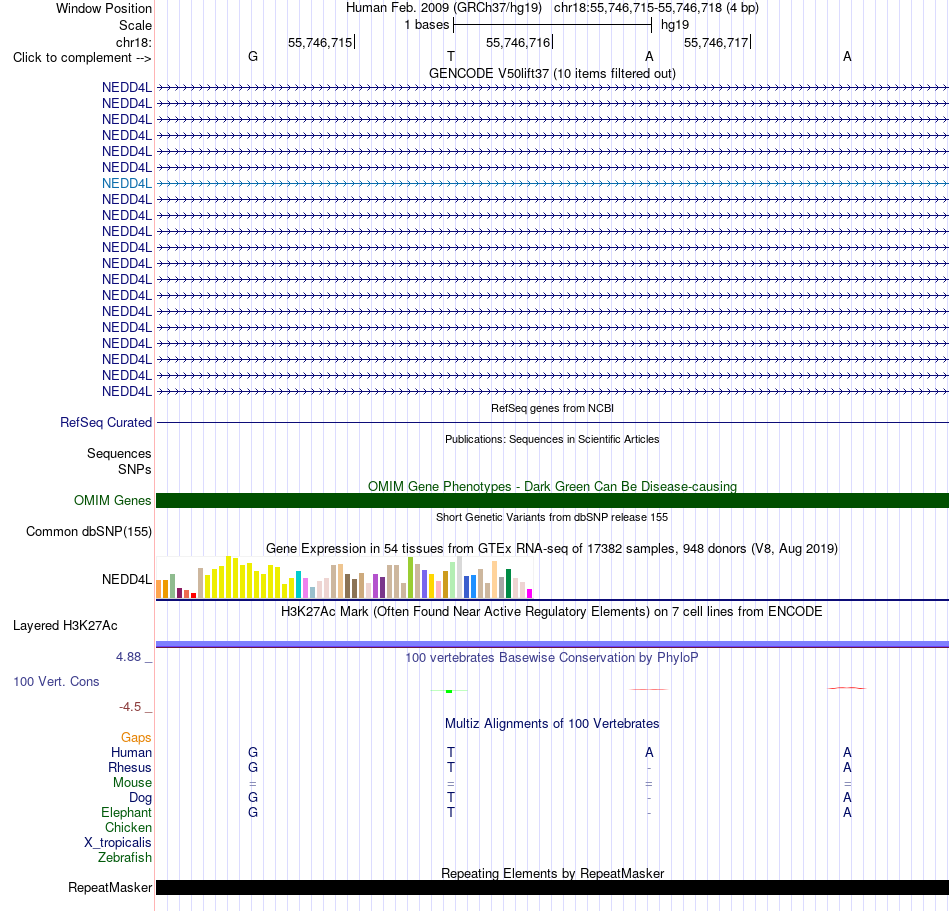Click the green PhyloP conservation bar
Viewport: 950px width, 911px height.
(x=449, y=691)
